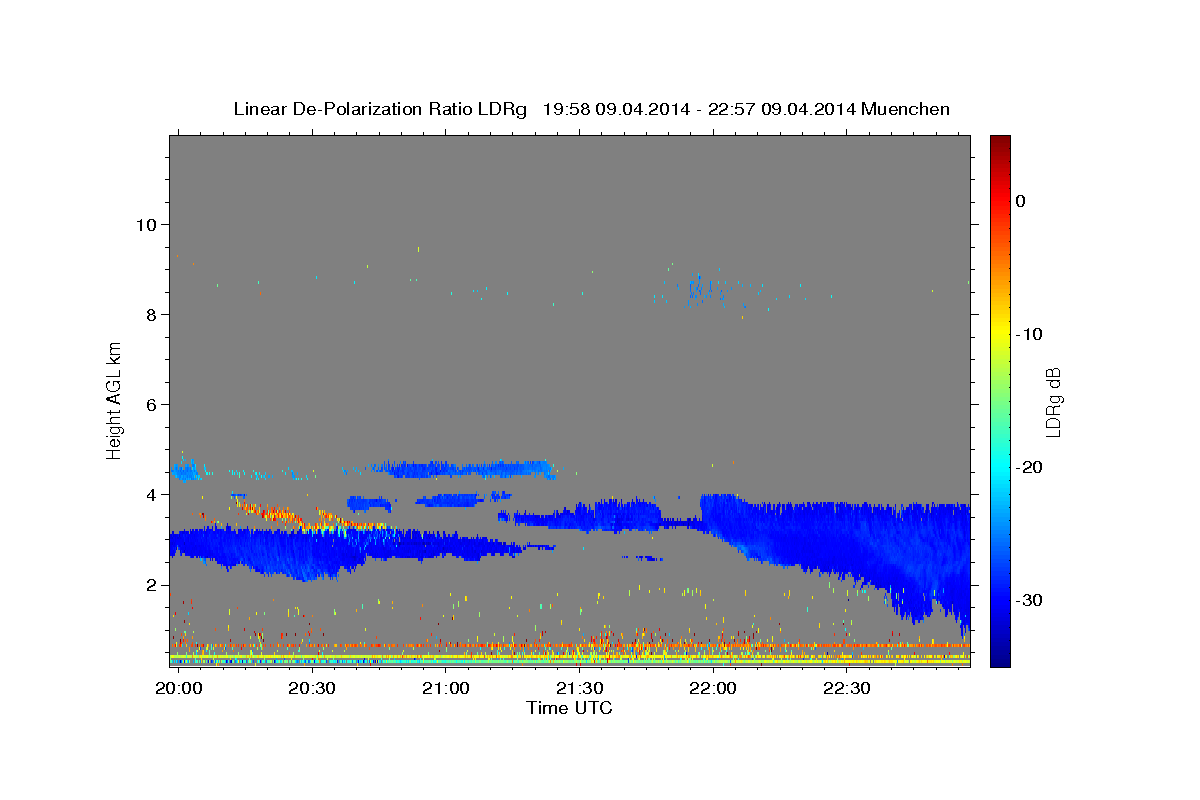
Task: Click the height tick label 2
Action: pyautogui.click(x=150, y=585)
